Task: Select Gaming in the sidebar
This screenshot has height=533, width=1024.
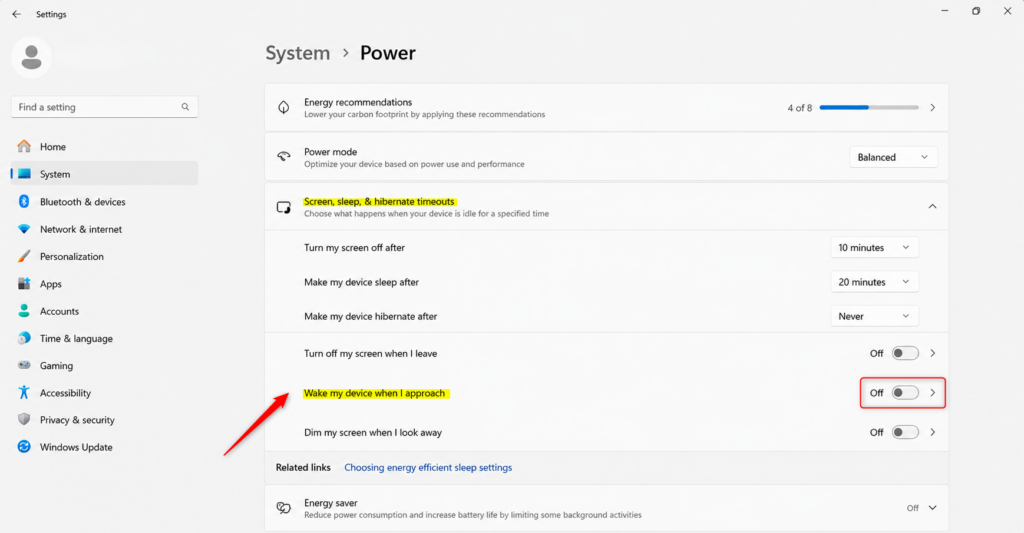Action: click(x=104, y=365)
